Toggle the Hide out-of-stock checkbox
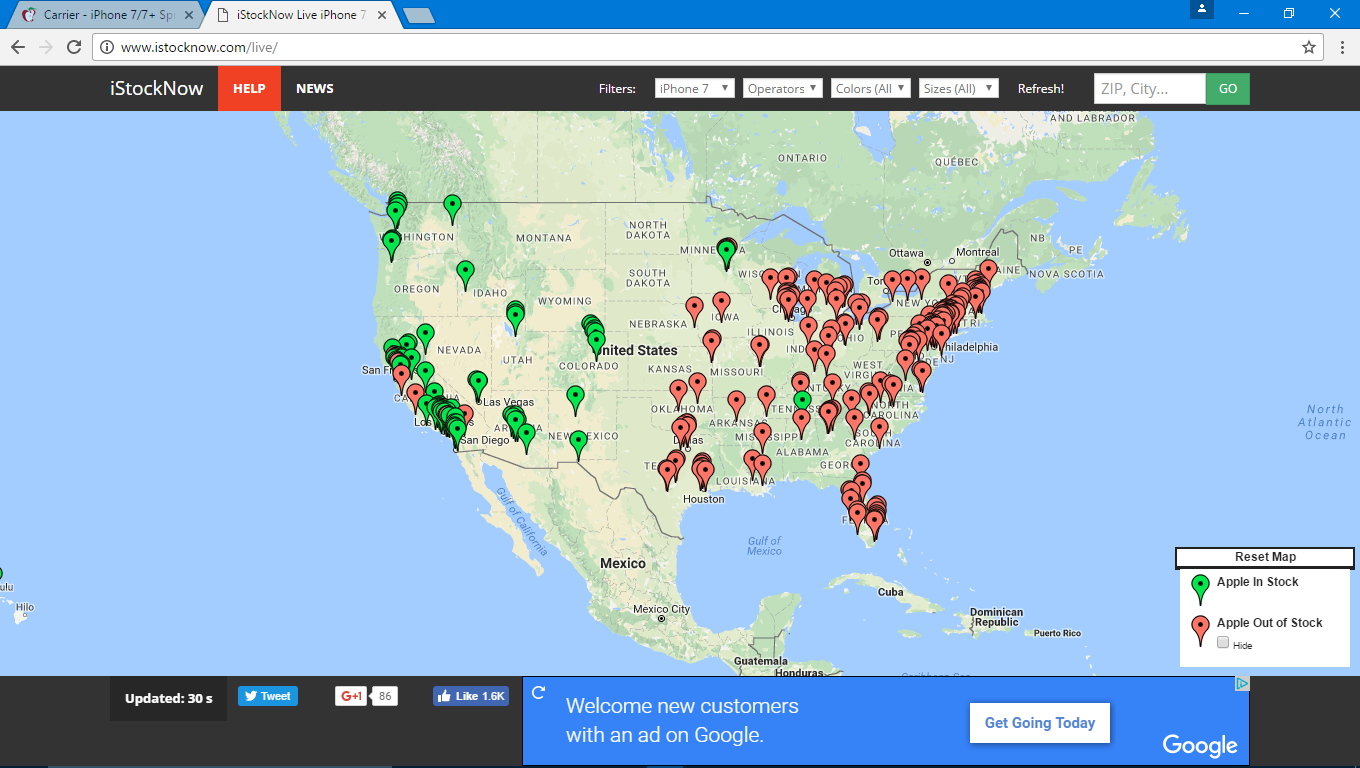Image resolution: width=1360 pixels, height=768 pixels. click(1223, 643)
